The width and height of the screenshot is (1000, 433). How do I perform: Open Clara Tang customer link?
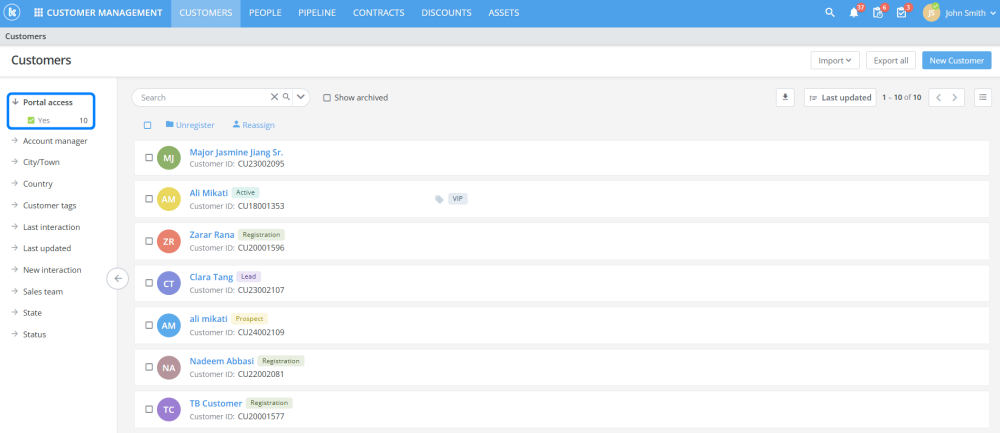211,277
